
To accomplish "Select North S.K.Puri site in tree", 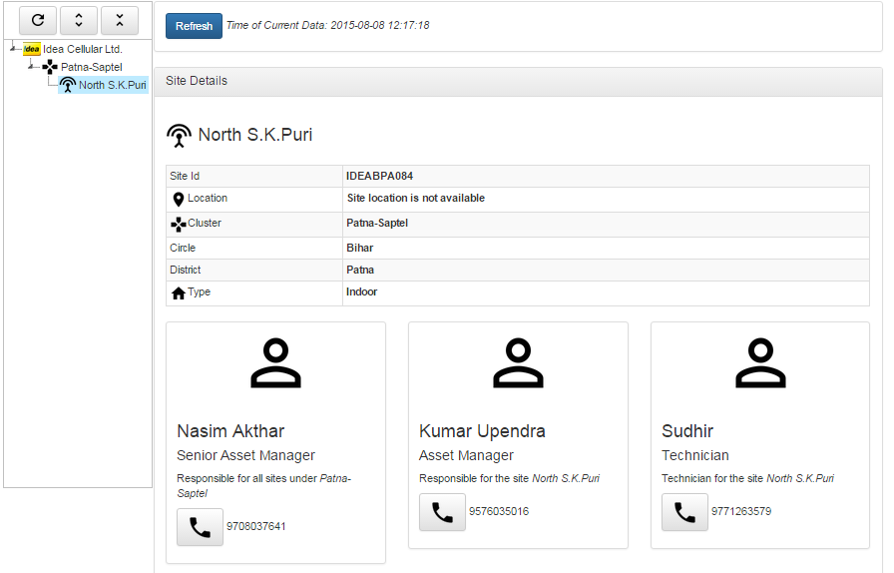I will [x=112, y=85].
